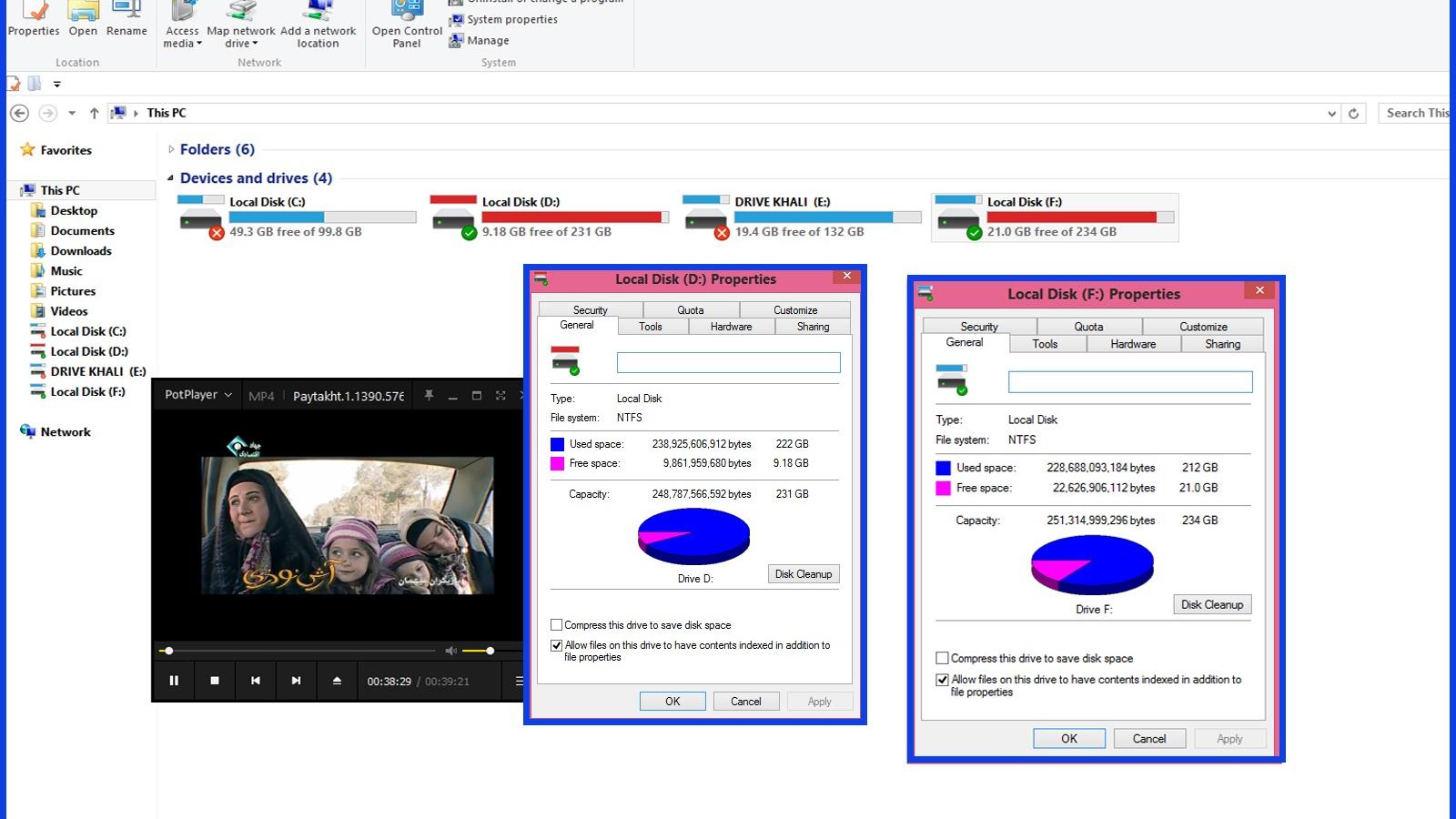Select Music in navigation pane
The width and height of the screenshot is (1456, 819).
pyautogui.click(x=56, y=270)
